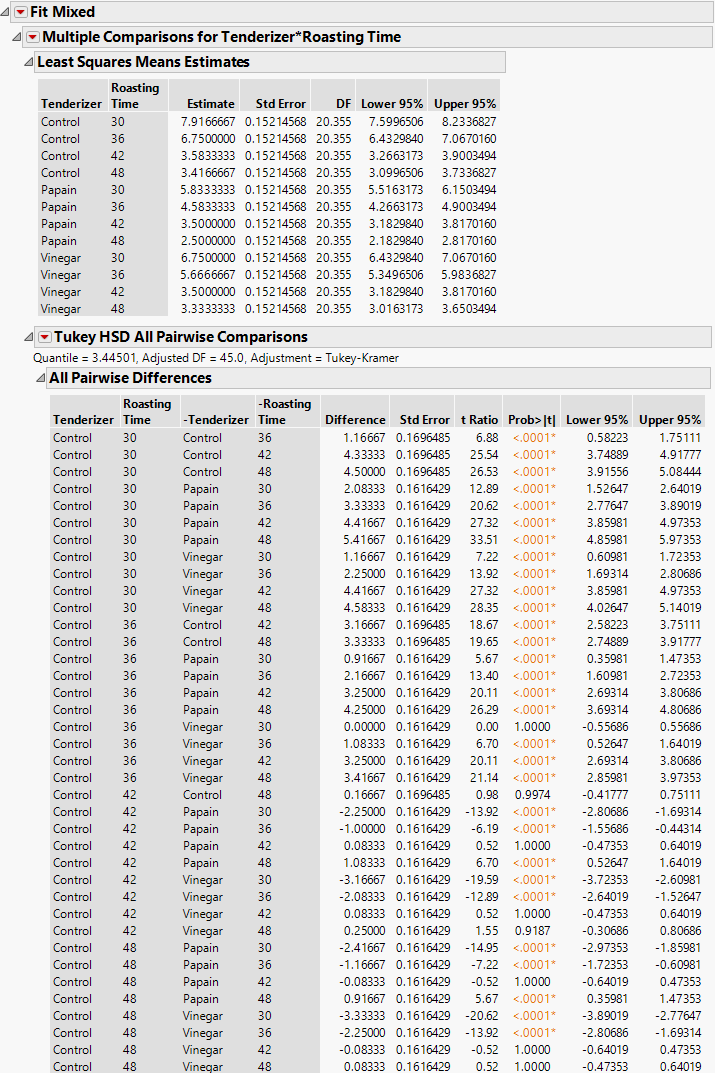Collapse the Fit Mixed report outline
Viewport: 715px width, 1073px height.
click(x=6, y=12)
